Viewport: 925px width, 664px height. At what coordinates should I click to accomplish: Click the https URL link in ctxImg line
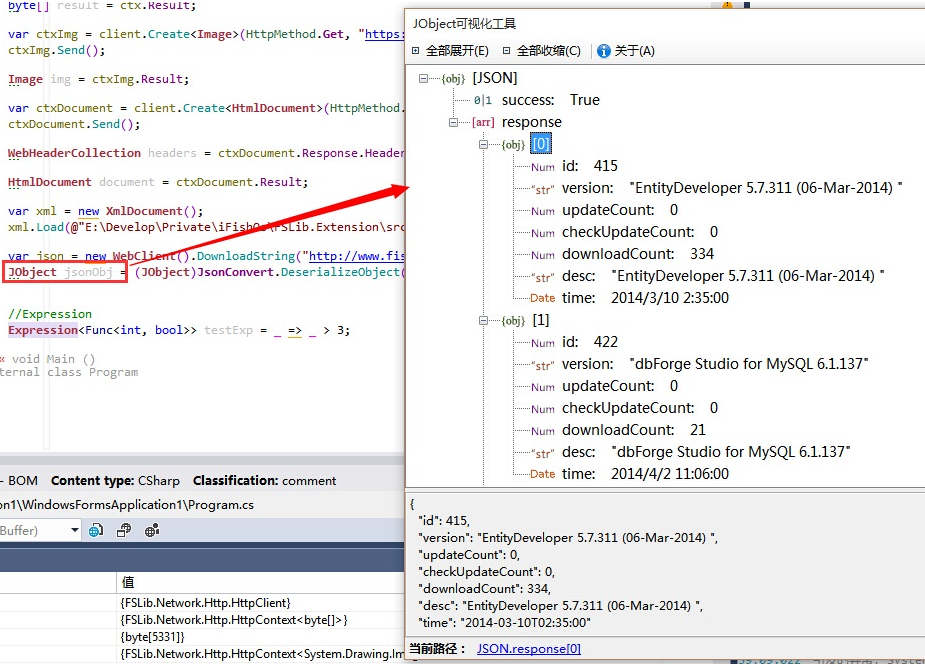tap(385, 34)
